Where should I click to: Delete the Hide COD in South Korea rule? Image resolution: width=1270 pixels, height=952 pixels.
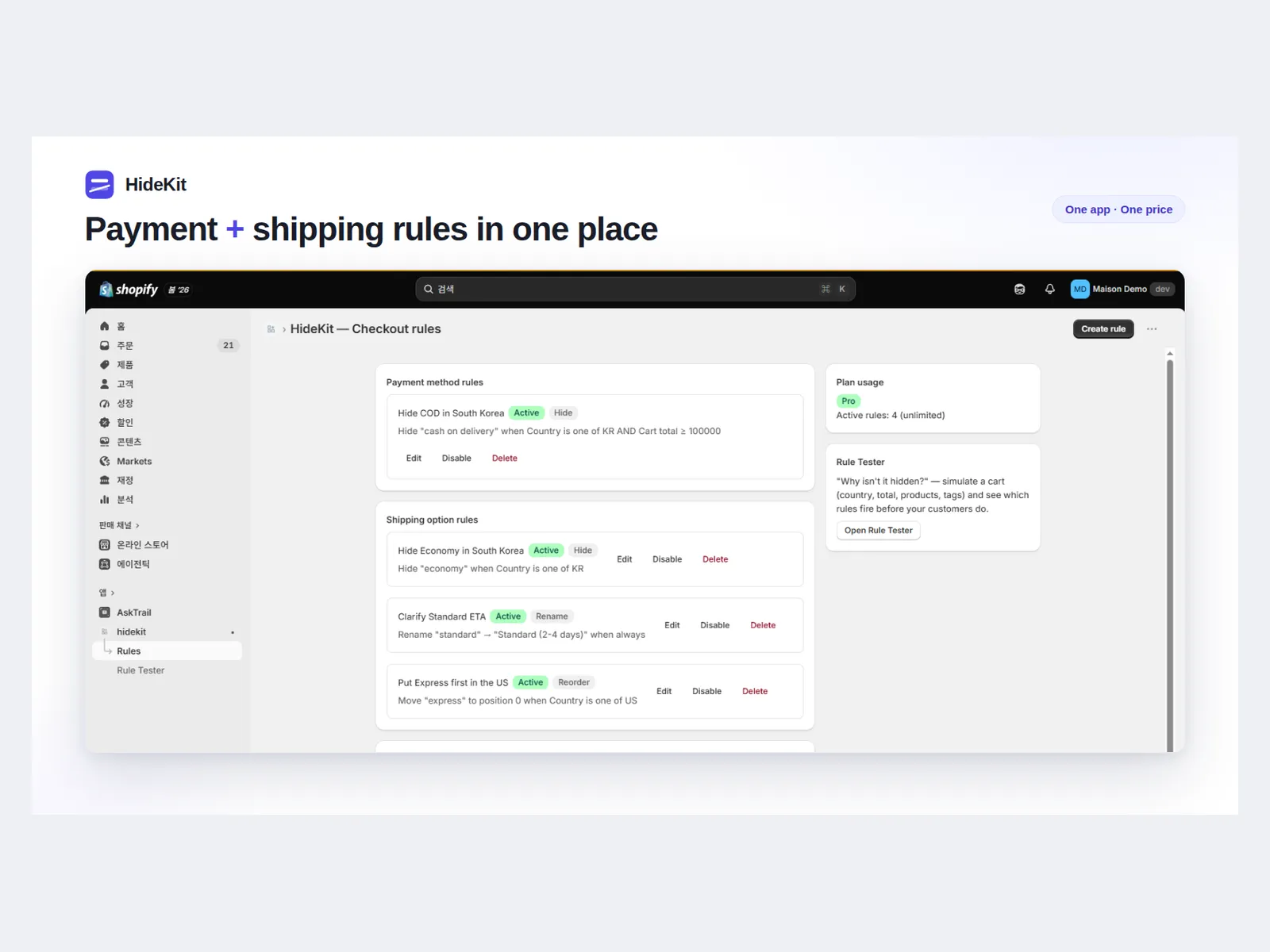pos(504,459)
